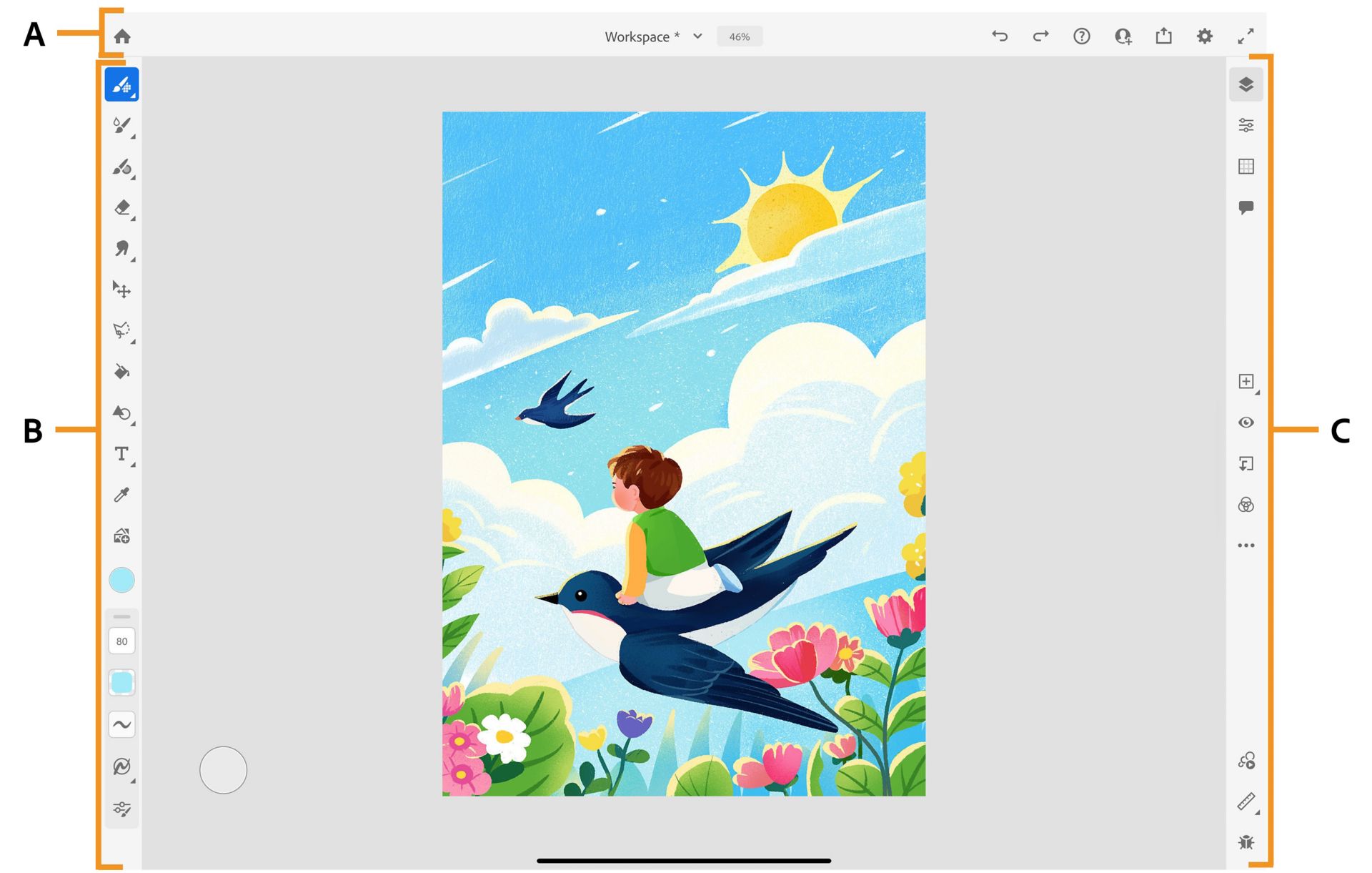This screenshot has height=873, width=1372.
Task: Open the Place image tool
Action: click(x=121, y=536)
